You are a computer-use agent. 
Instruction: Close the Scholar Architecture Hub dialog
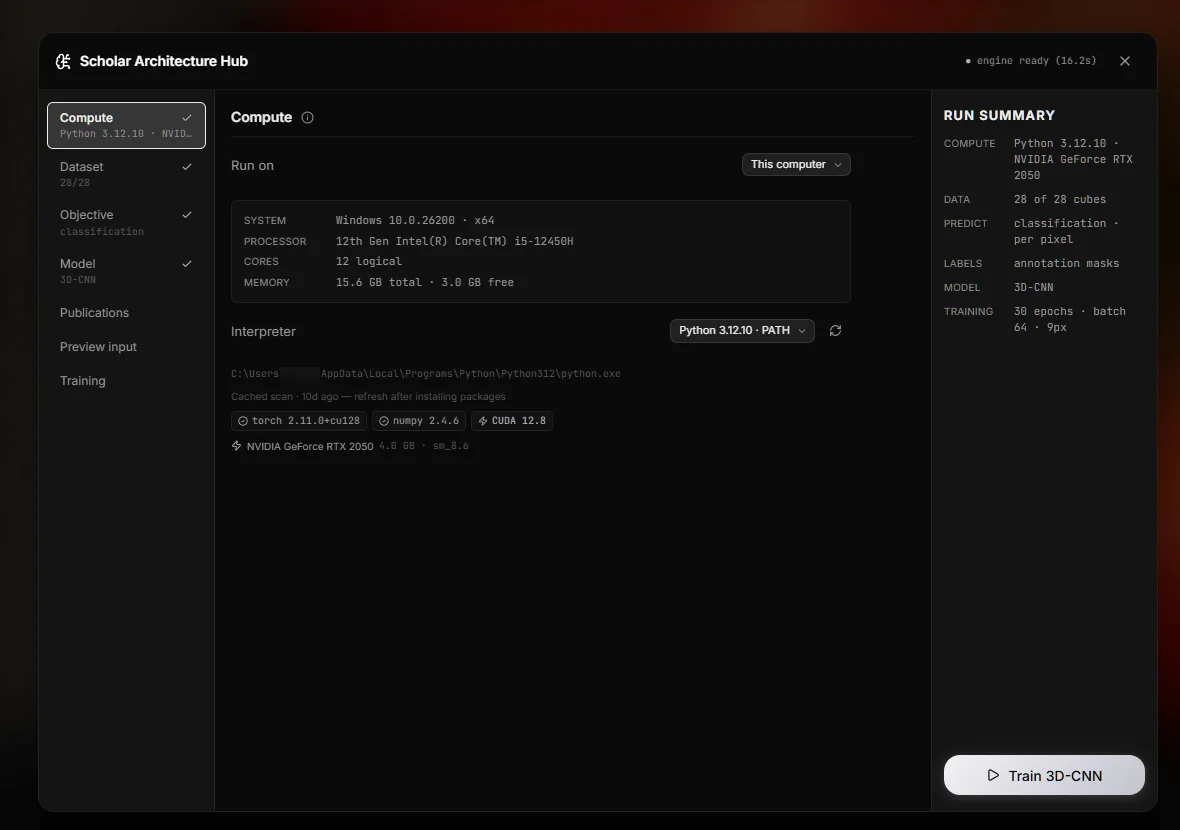click(1124, 61)
